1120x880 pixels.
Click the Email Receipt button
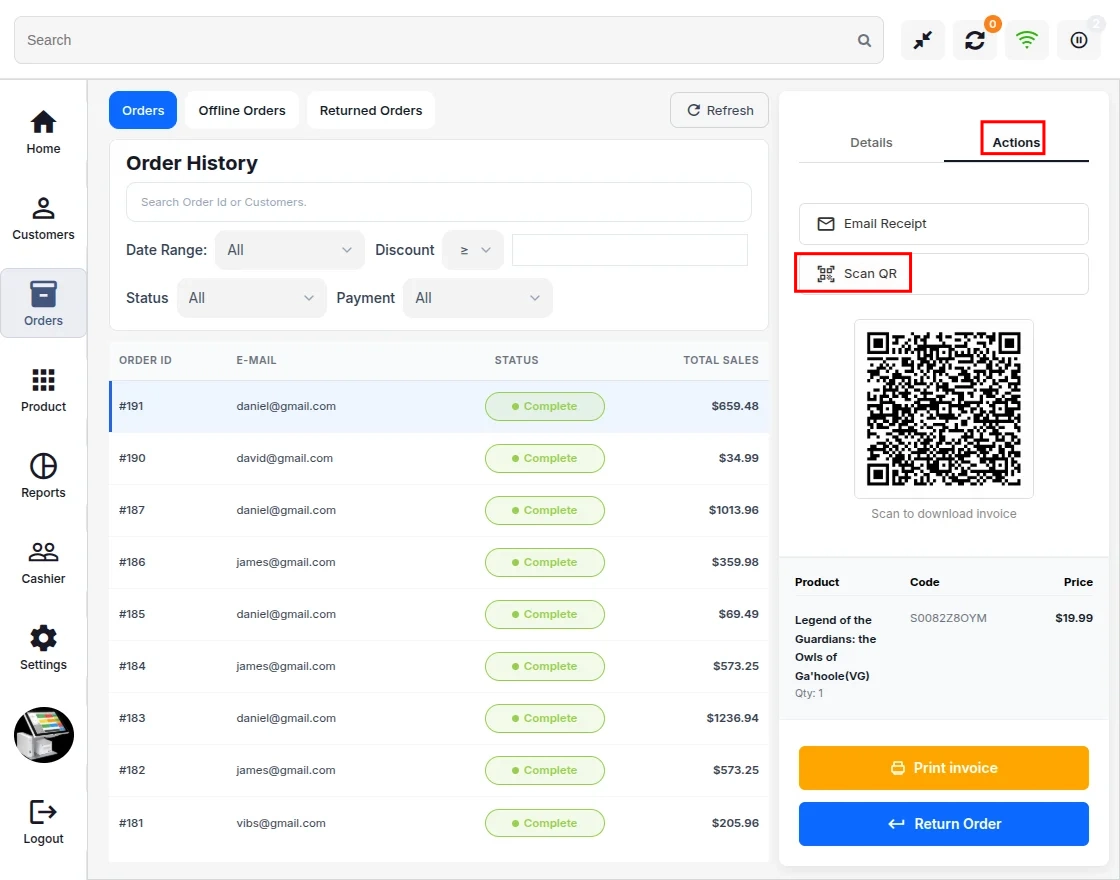click(x=944, y=224)
